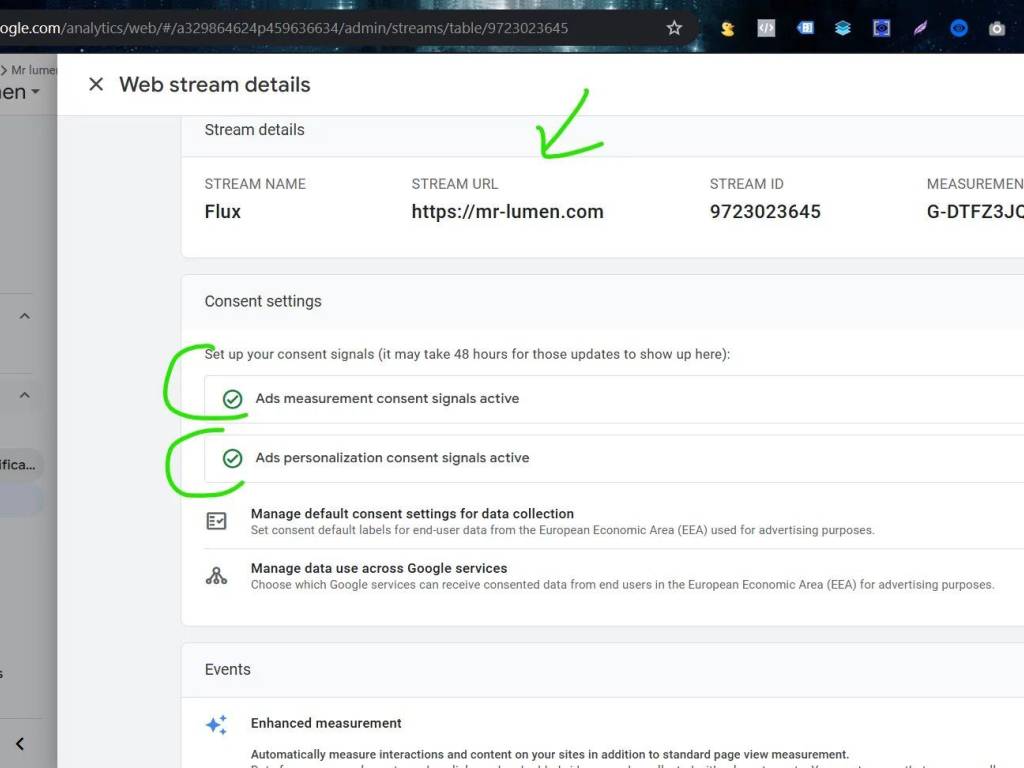This screenshot has height=768, width=1024.
Task: Click the consent checklist settings icon
Action: (x=216, y=521)
